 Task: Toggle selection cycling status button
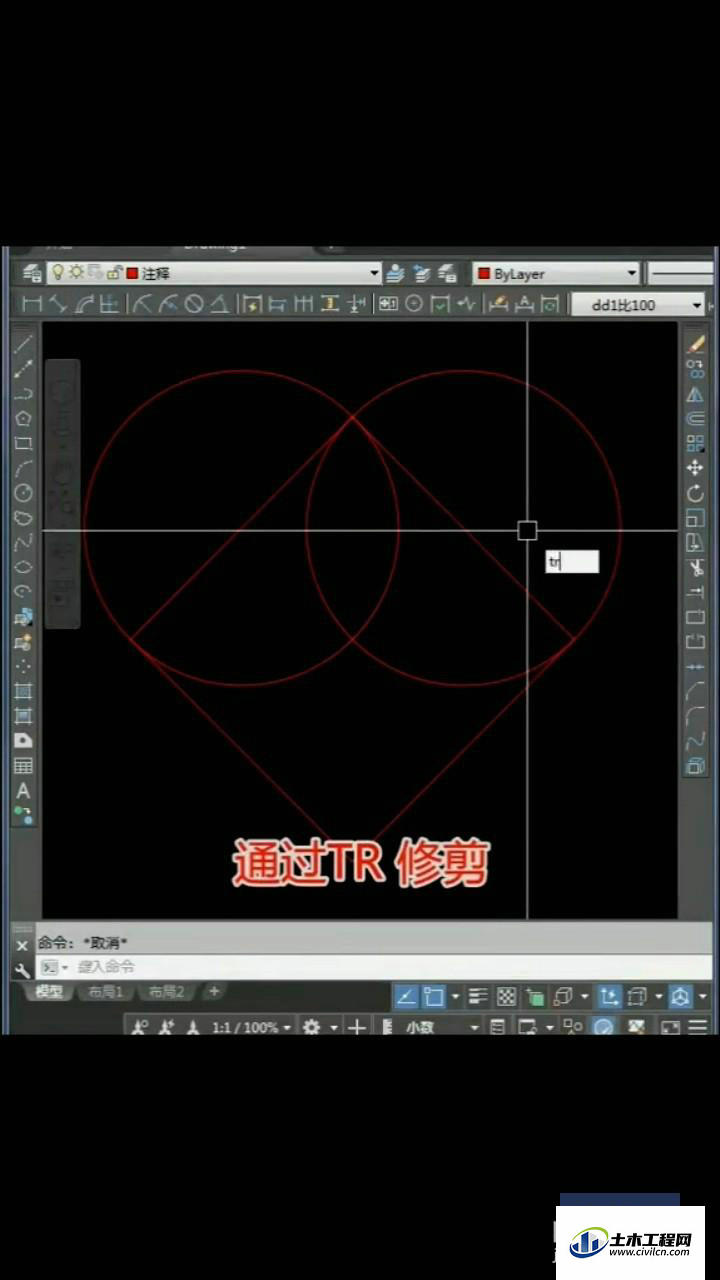point(535,996)
